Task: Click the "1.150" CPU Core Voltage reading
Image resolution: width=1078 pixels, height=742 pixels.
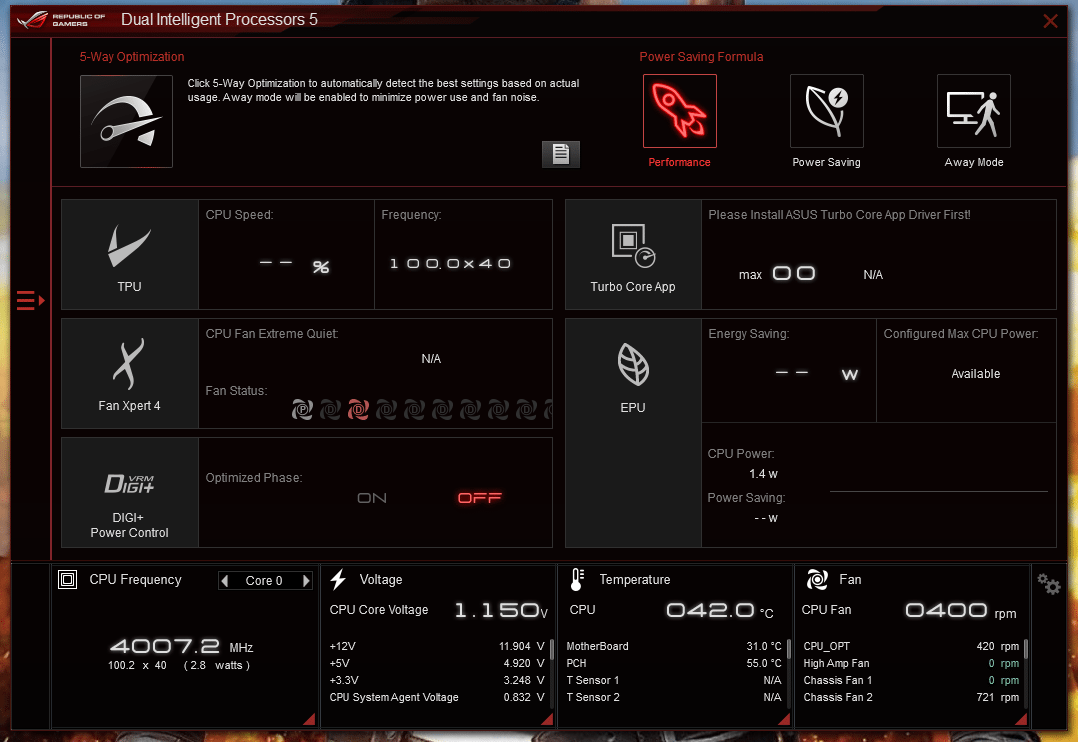Action: click(496, 610)
